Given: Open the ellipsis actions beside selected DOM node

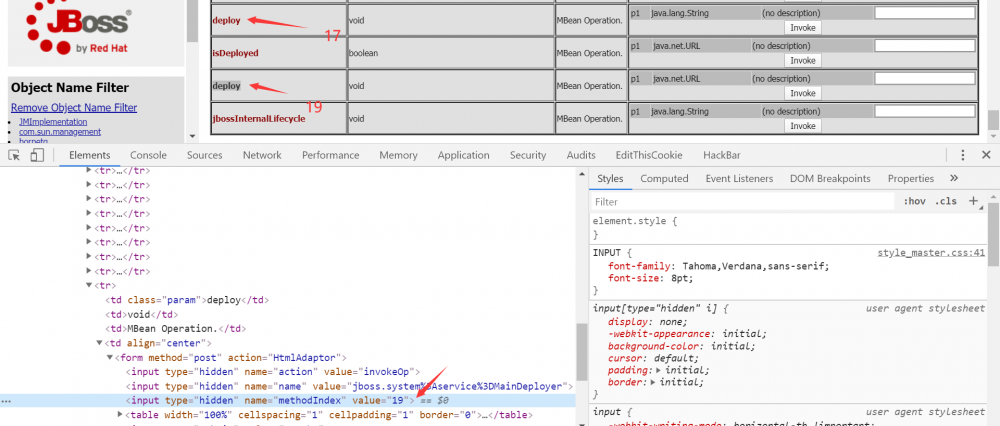Looking at the screenshot, I should pyautogui.click(x=6, y=401).
